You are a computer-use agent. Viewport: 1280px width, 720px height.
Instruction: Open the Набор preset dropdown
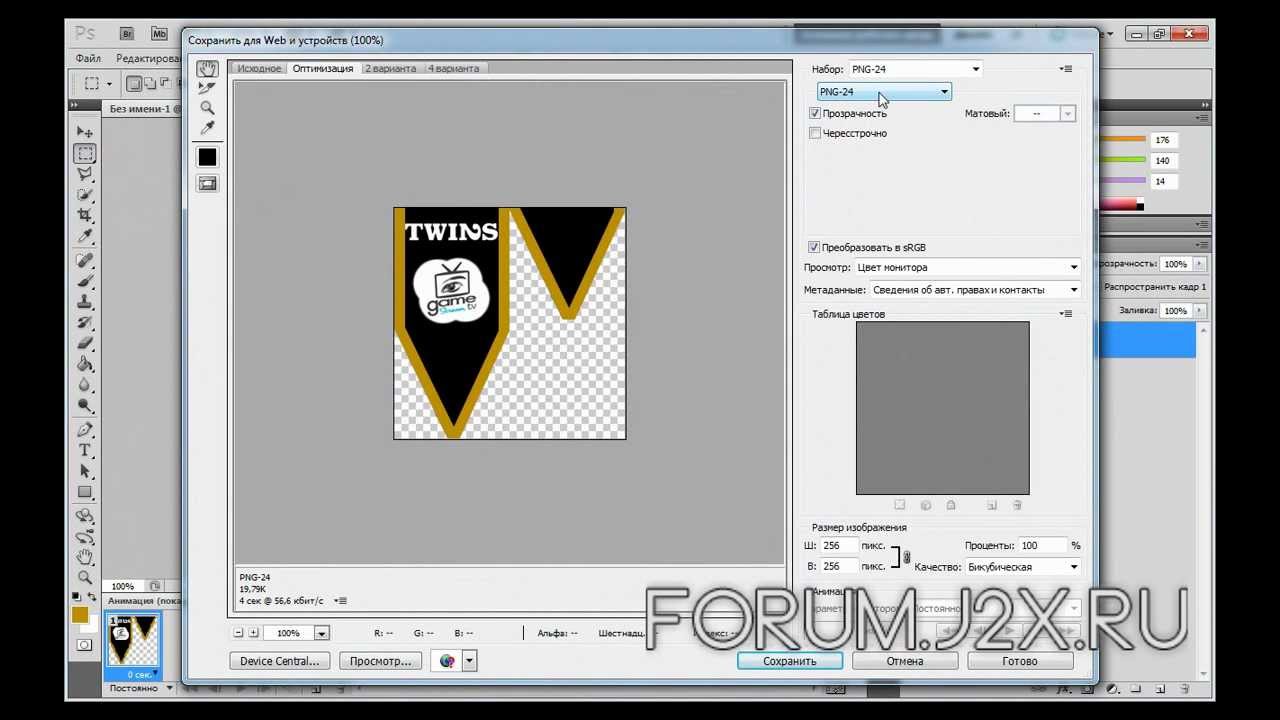click(915, 69)
